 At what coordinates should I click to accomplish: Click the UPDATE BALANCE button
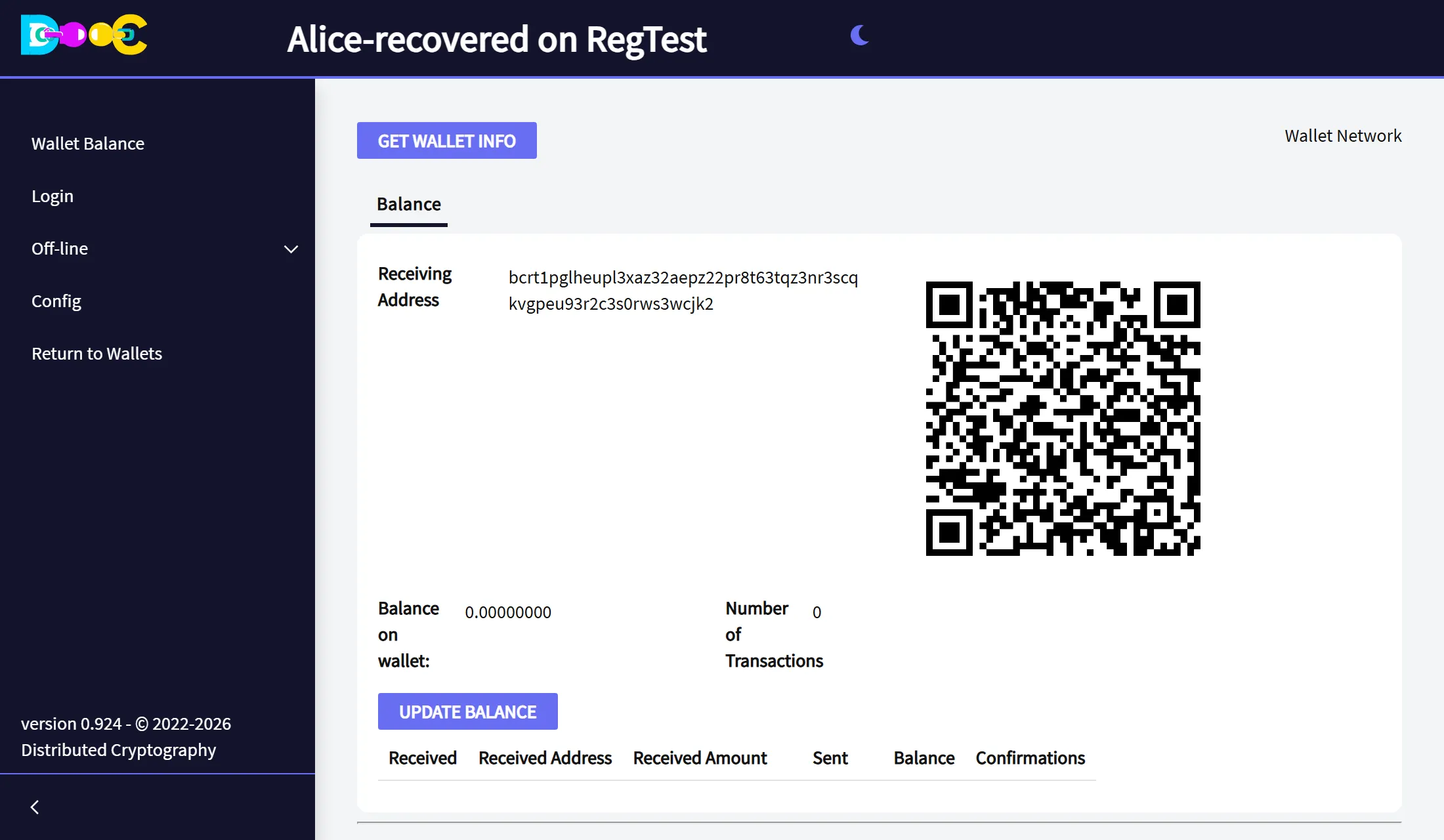[x=468, y=711]
